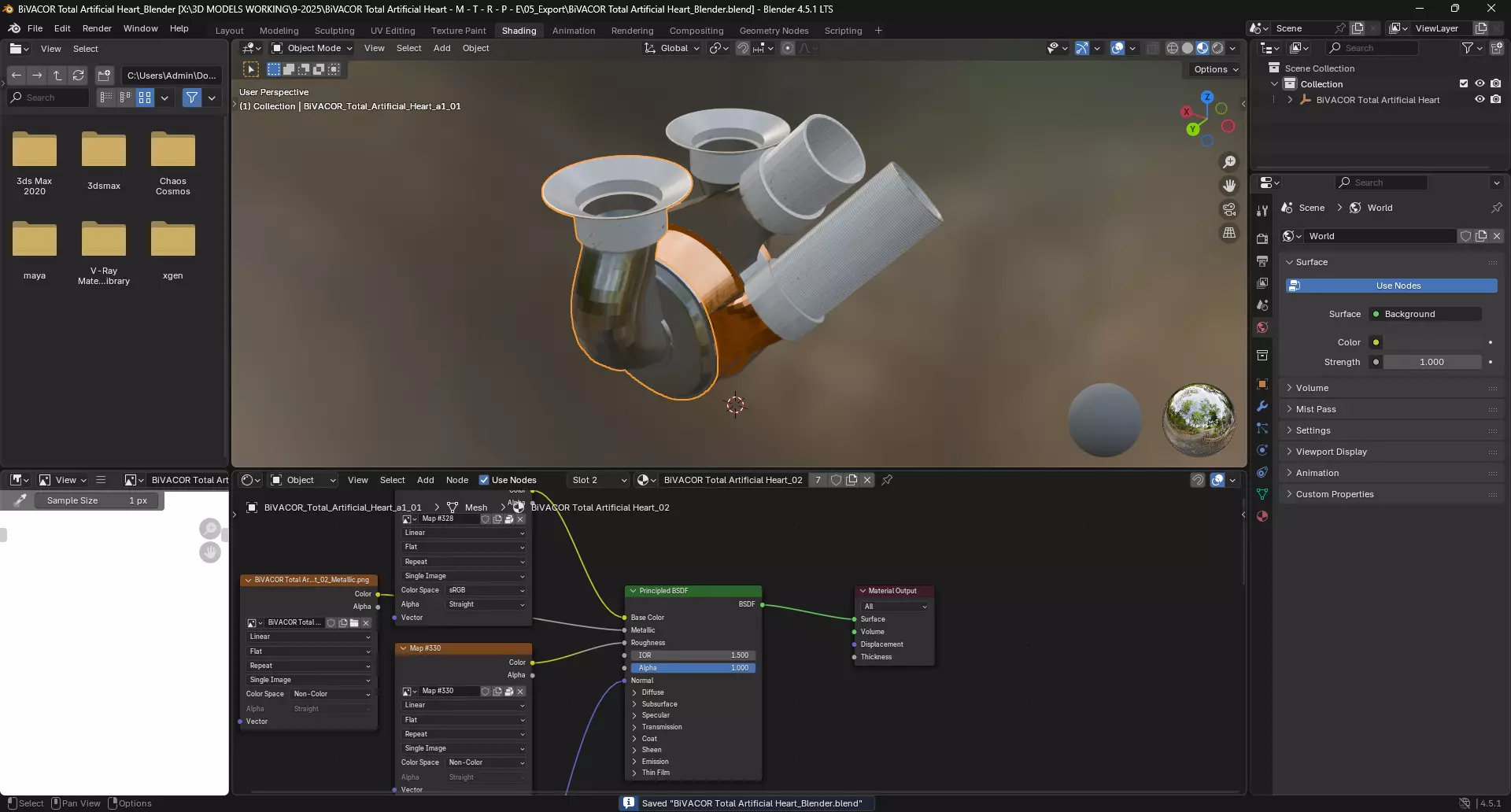Switch viewport to rendered shading
Screen dimensions: 1511x812
click(x=1217, y=48)
